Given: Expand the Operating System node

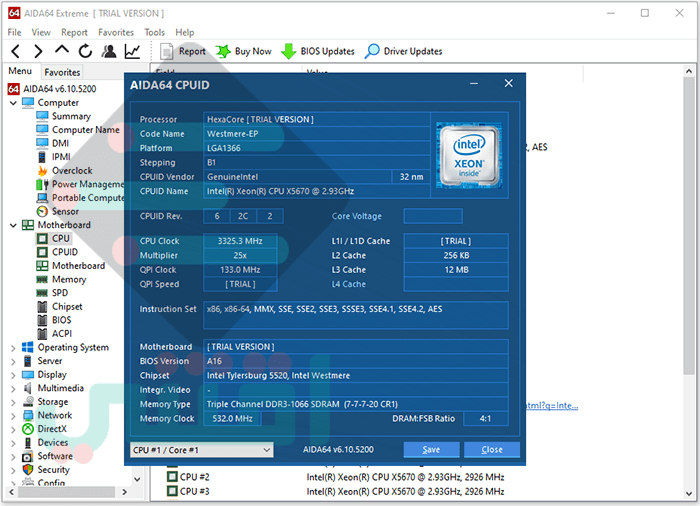Looking at the screenshot, I should click(x=13, y=347).
